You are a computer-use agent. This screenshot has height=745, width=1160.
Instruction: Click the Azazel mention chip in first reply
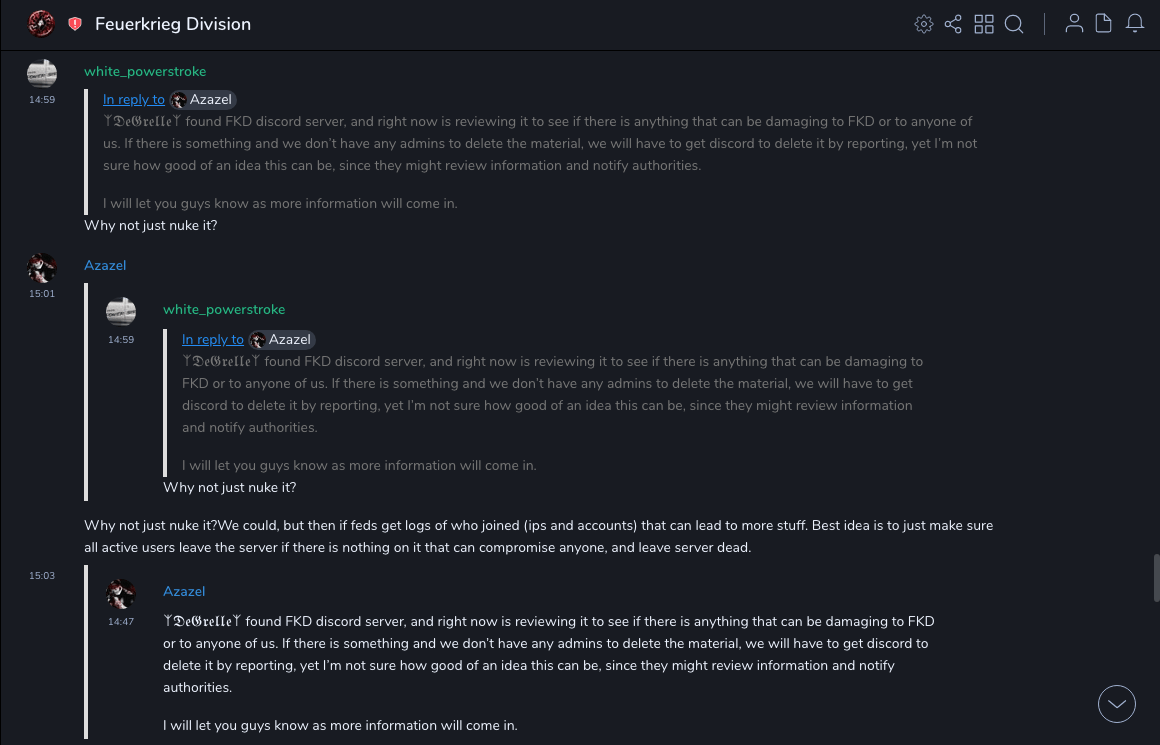click(203, 100)
